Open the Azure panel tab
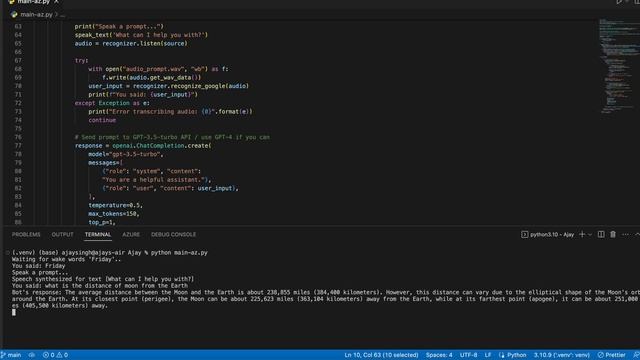Screen dimensions: 640x360 click(131, 235)
